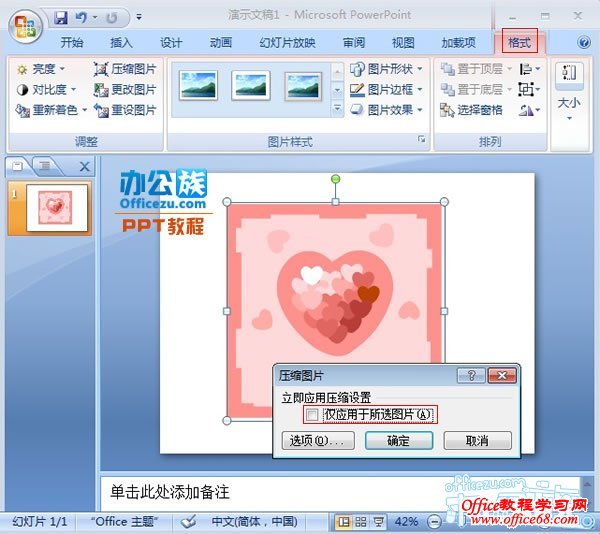This screenshot has height=534, width=600.
Task: Click the notes area 单击此处添加备注
Action: pyautogui.click(x=170, y=492)
